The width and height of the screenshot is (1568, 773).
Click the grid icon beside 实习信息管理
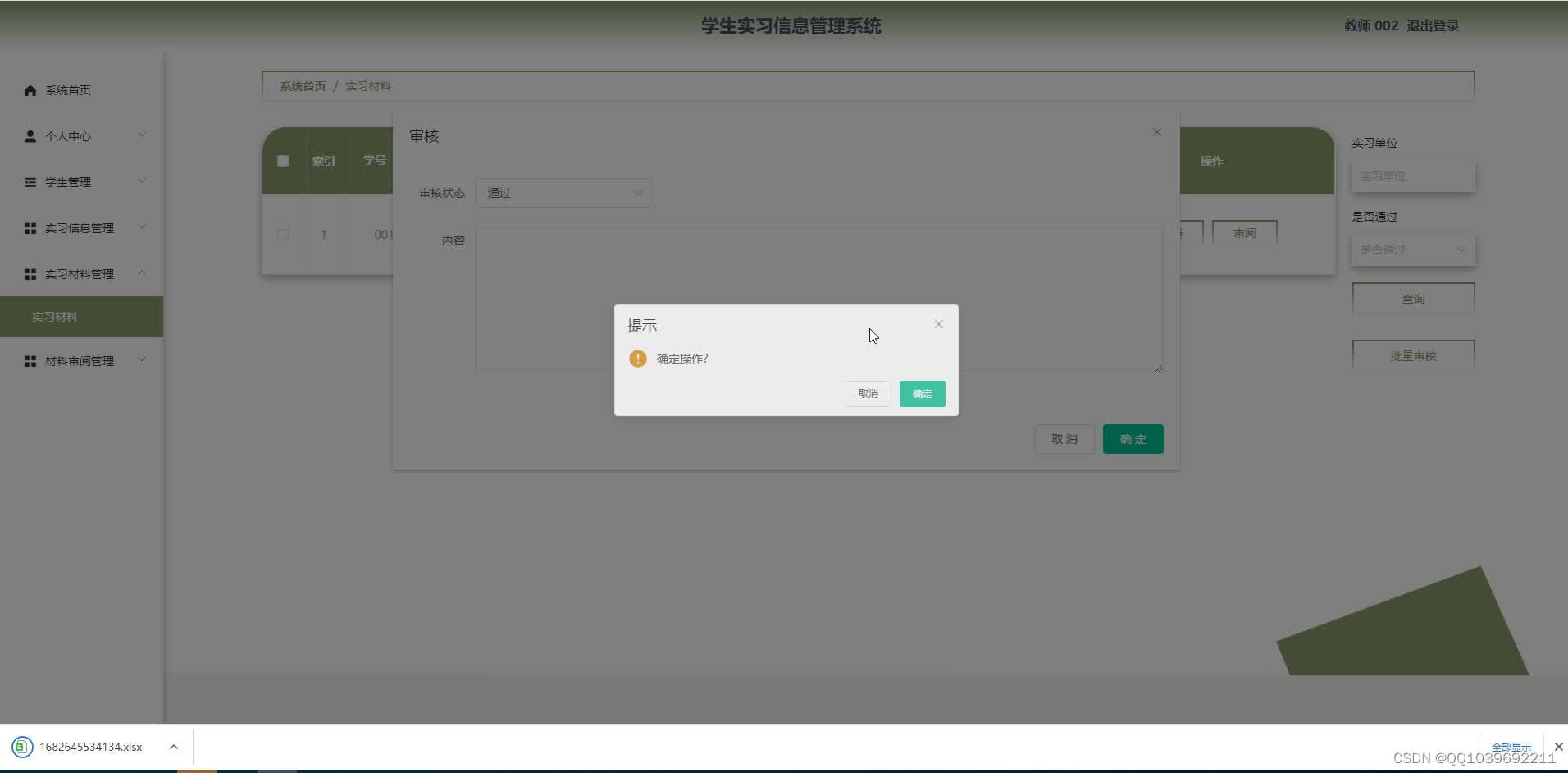[30, 228]
